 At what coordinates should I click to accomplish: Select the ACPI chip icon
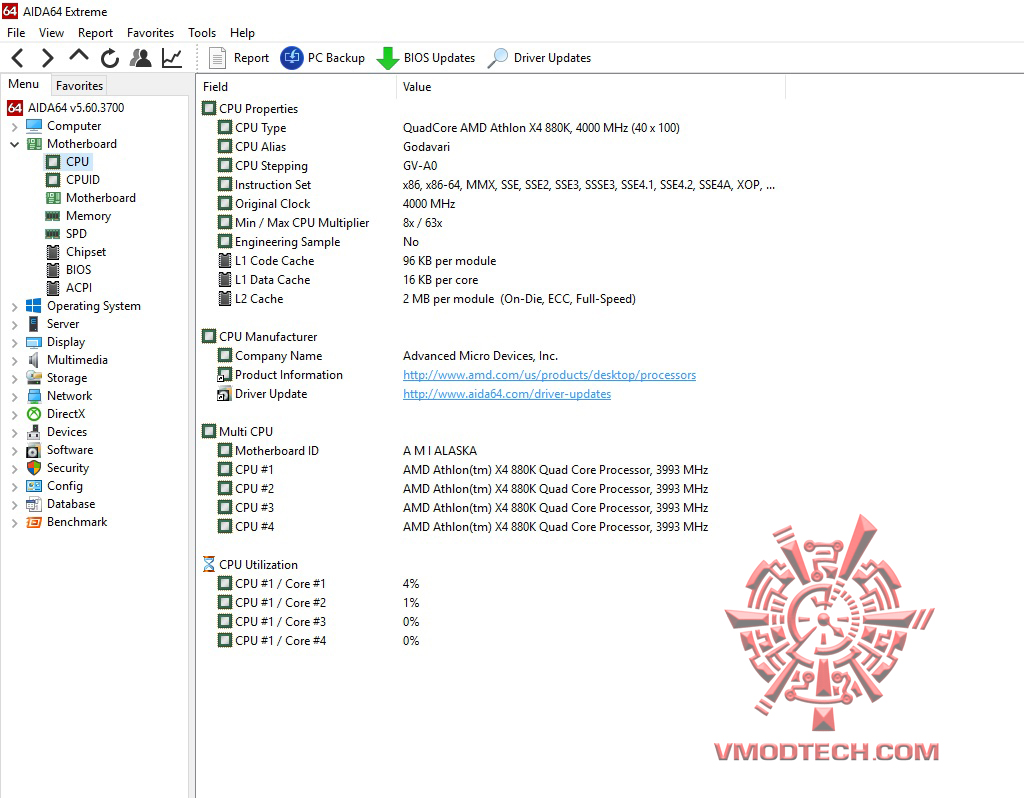54,288
